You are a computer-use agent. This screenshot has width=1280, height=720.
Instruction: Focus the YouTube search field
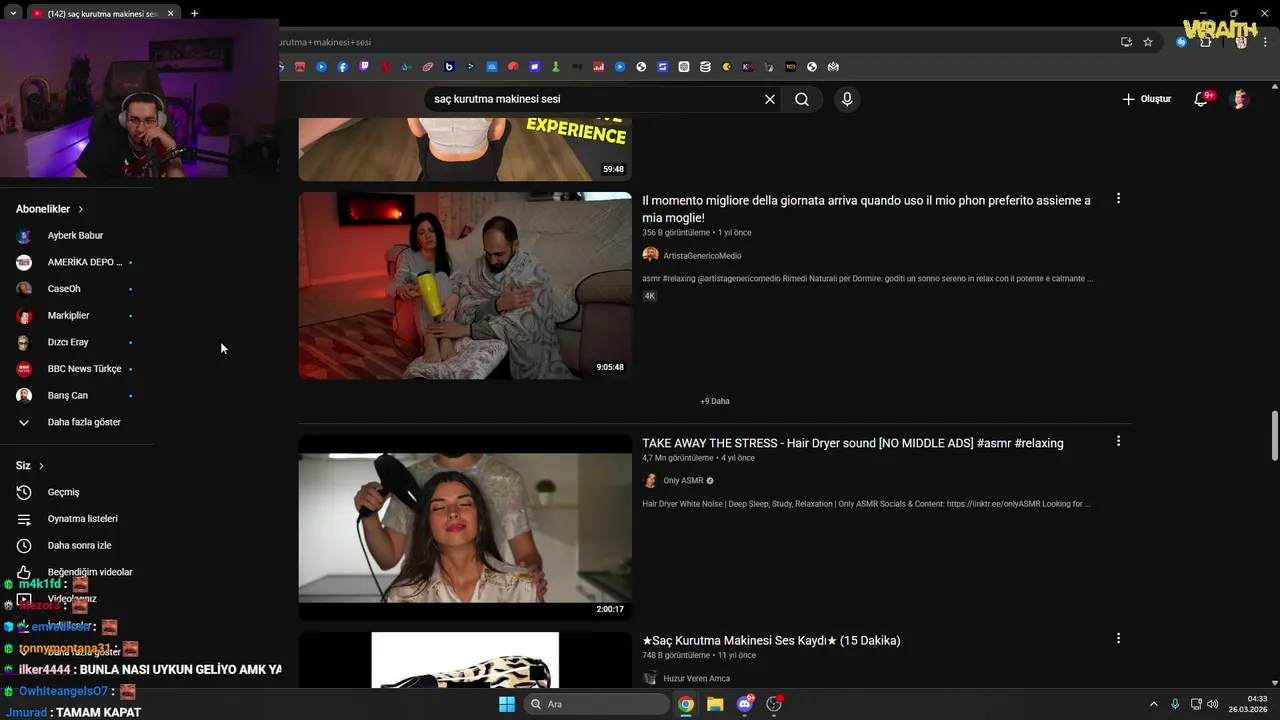pyautogui.click(x=595, y=99)
